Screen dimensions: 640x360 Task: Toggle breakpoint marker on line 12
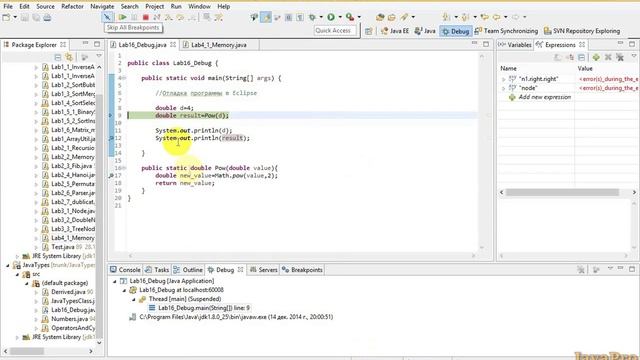coord(111,138)
